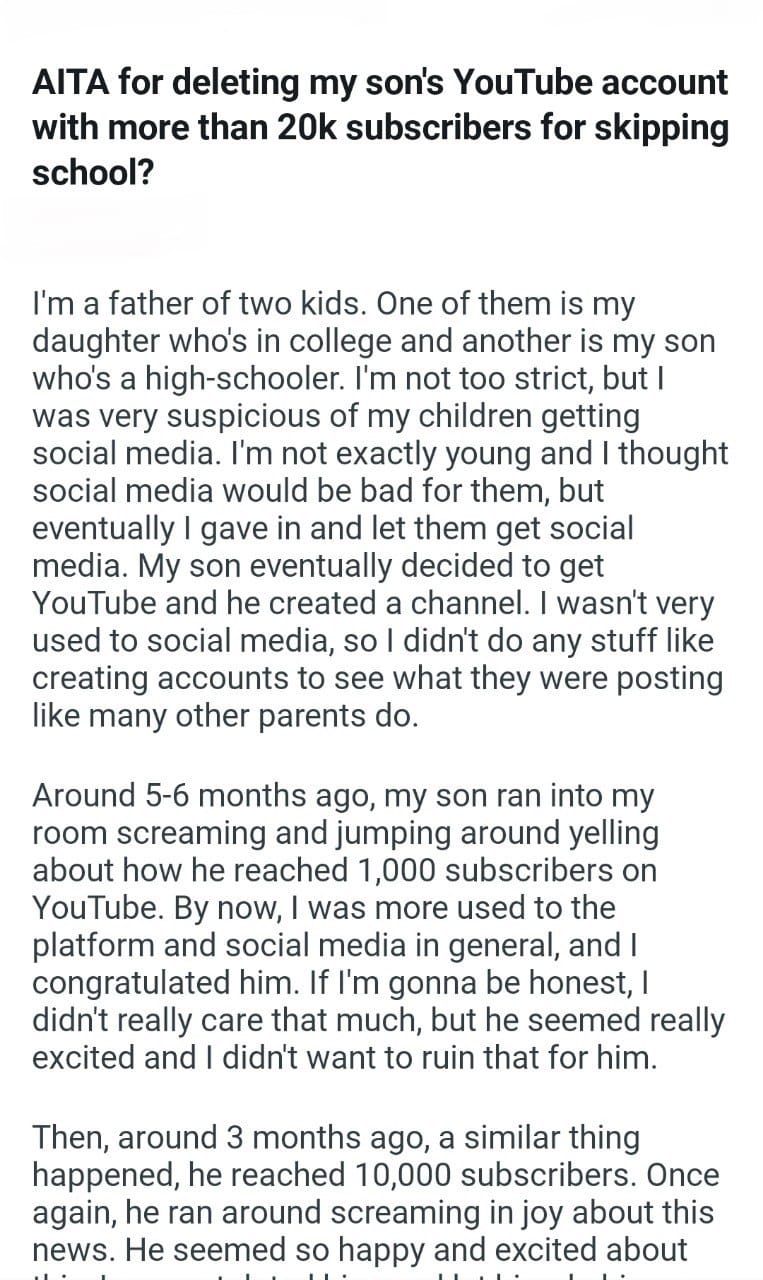Click the phrase "screaming and jumping around"
The height and width of the screenshot is (1280, 763).
[309, 833]
